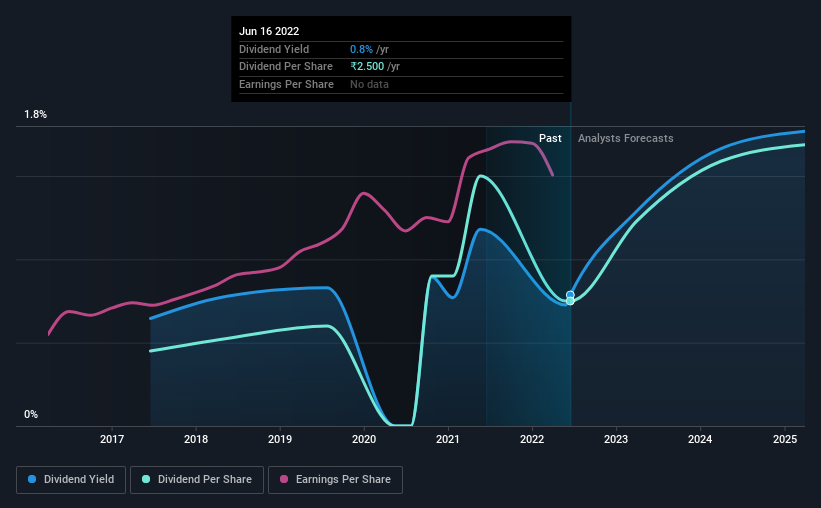Click the teal Dividend Per Share data marker
Screen dimensions: 821x508
tap(570, 301)
